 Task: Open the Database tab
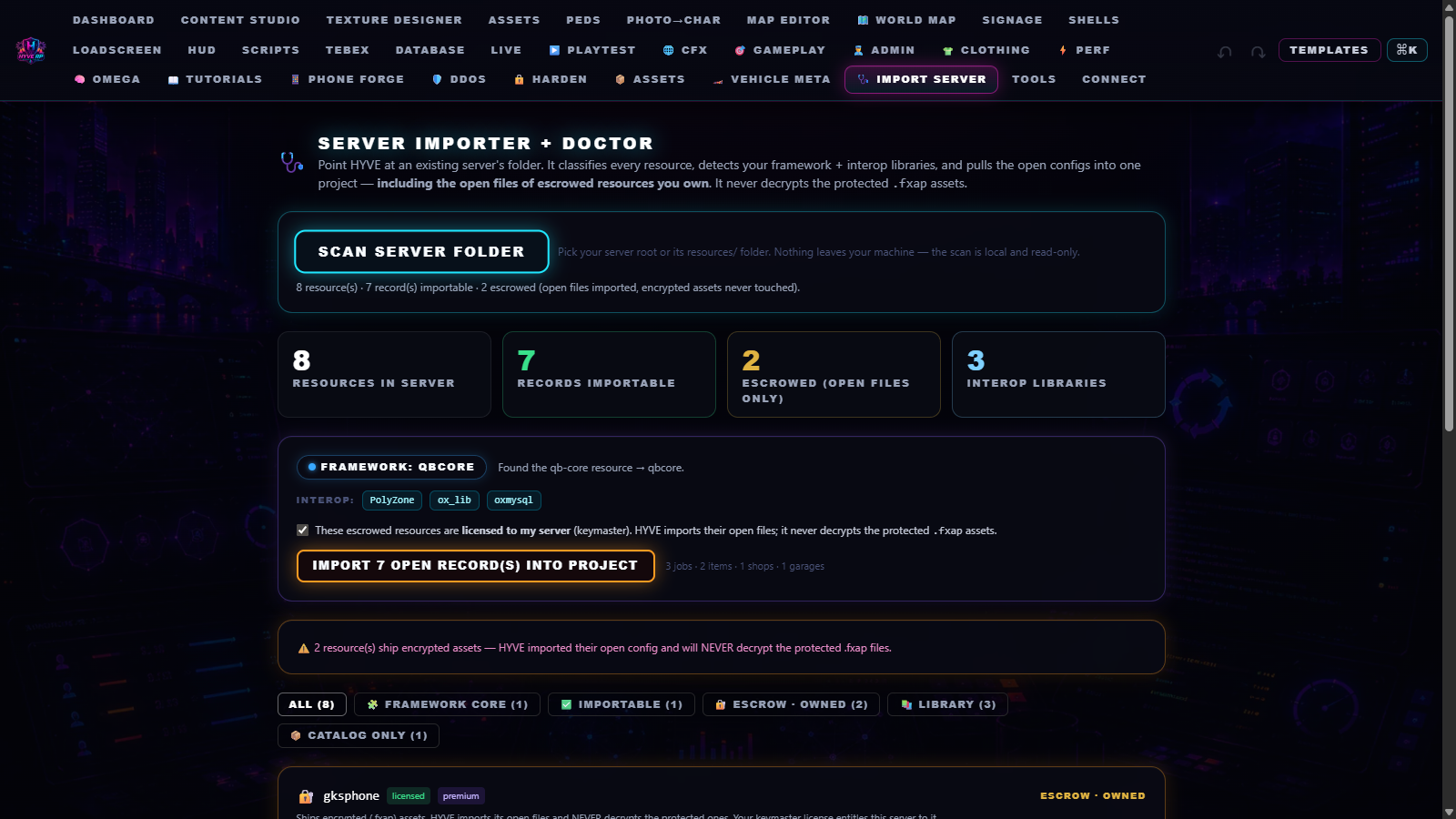pos(430,50)
